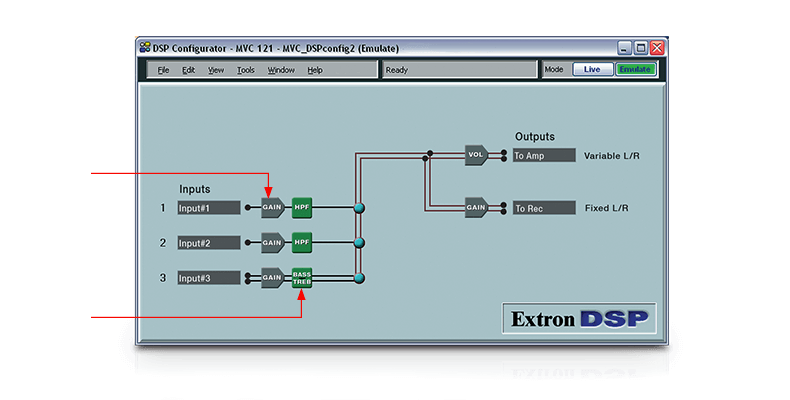The height and width of the screenshot is (400, 790).
Task: Open the Window menu
Action: (x=281, y=70)
